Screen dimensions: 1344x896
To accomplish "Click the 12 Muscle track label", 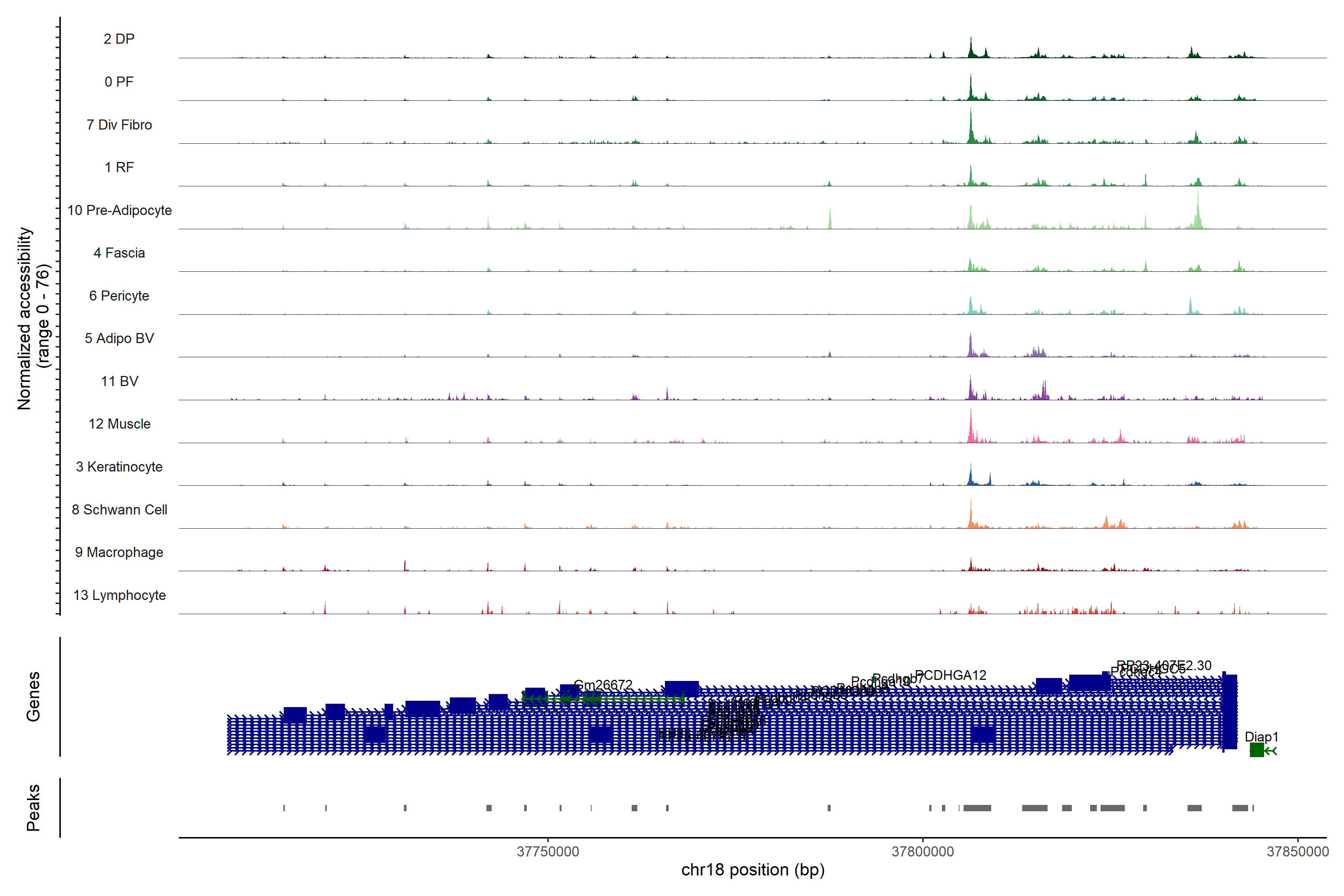I will click(119, 424).
